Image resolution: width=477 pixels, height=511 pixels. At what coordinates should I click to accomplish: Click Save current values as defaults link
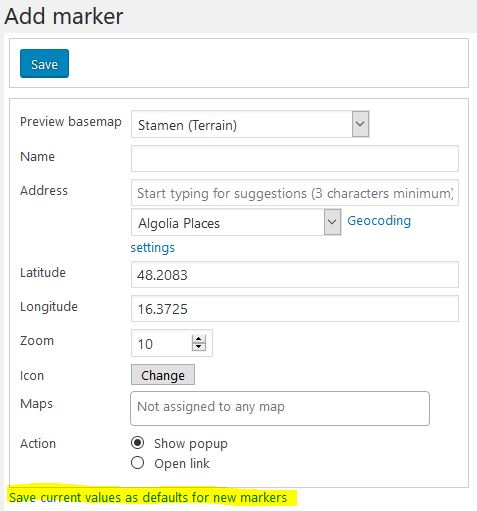pos(148,497)
